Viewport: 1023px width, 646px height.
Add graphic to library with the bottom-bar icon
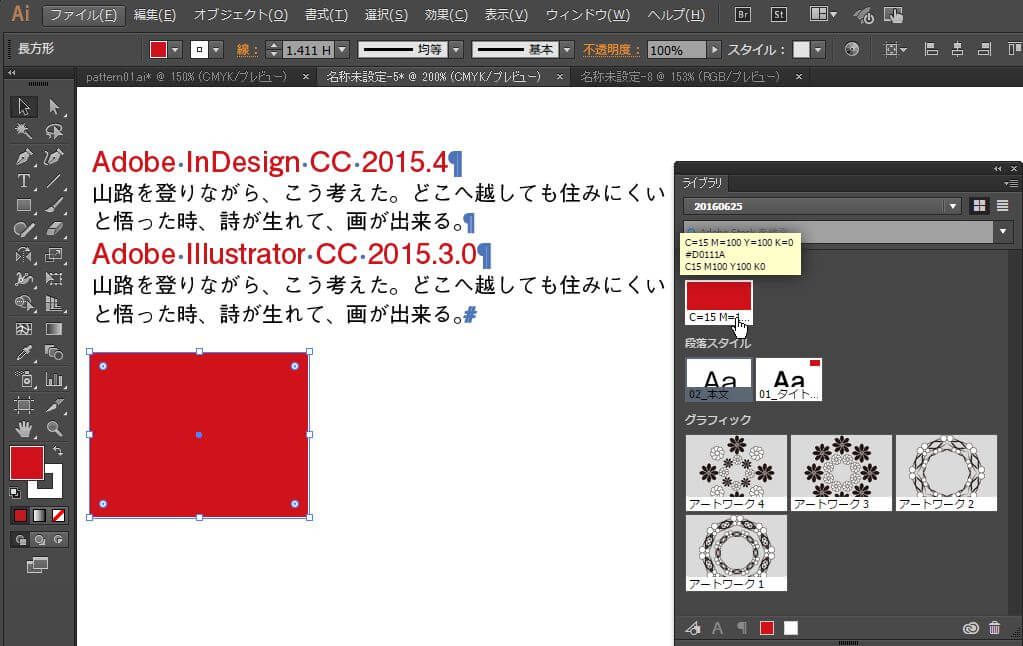[x=693, y=628]
